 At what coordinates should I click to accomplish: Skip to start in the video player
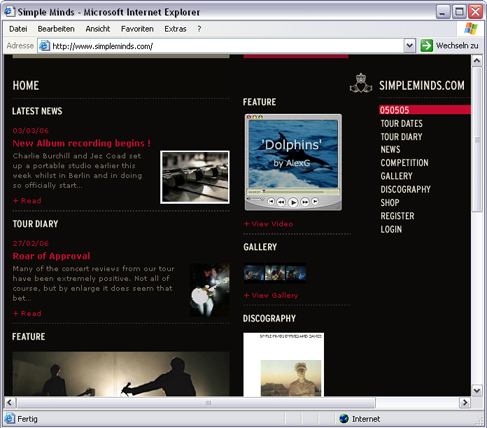(x=271, y=201)
